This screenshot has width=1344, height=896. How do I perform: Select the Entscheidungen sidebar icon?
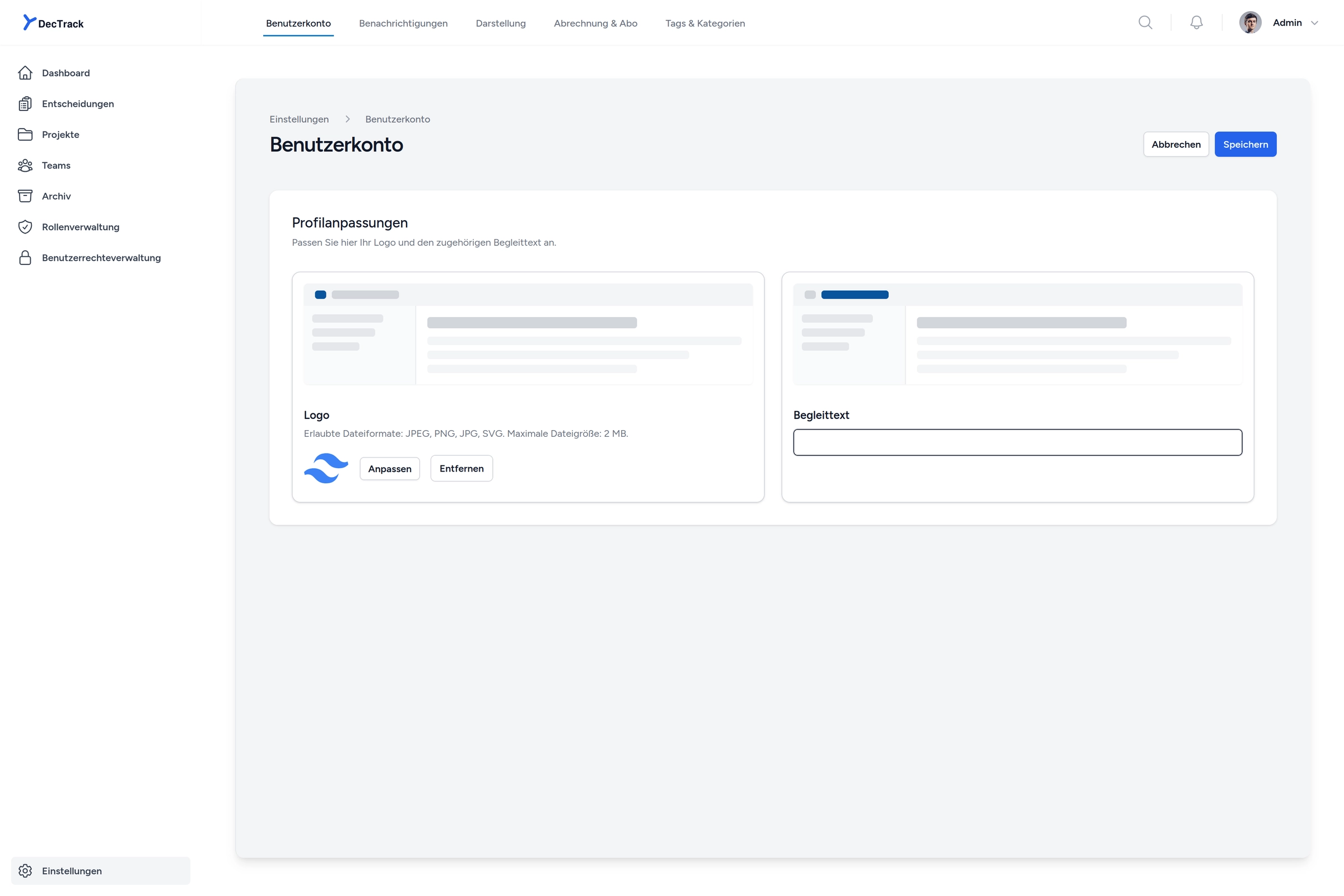coord(25,104)
